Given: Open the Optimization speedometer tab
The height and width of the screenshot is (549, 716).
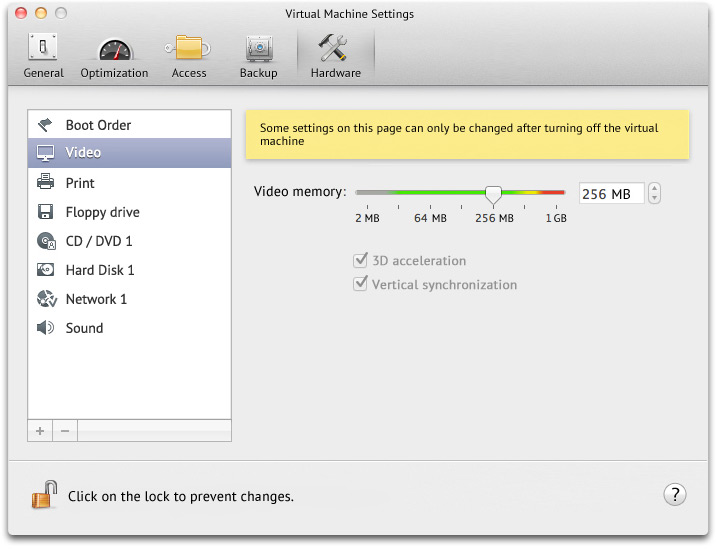Looking at the screenshot, I should (114, 57).
